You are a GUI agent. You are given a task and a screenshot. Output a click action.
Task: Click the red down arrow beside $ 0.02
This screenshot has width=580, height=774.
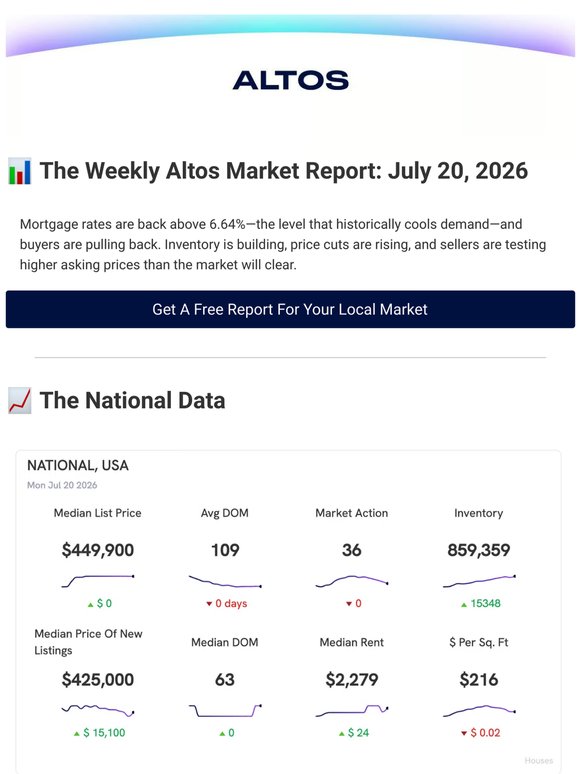pos(464,733)
